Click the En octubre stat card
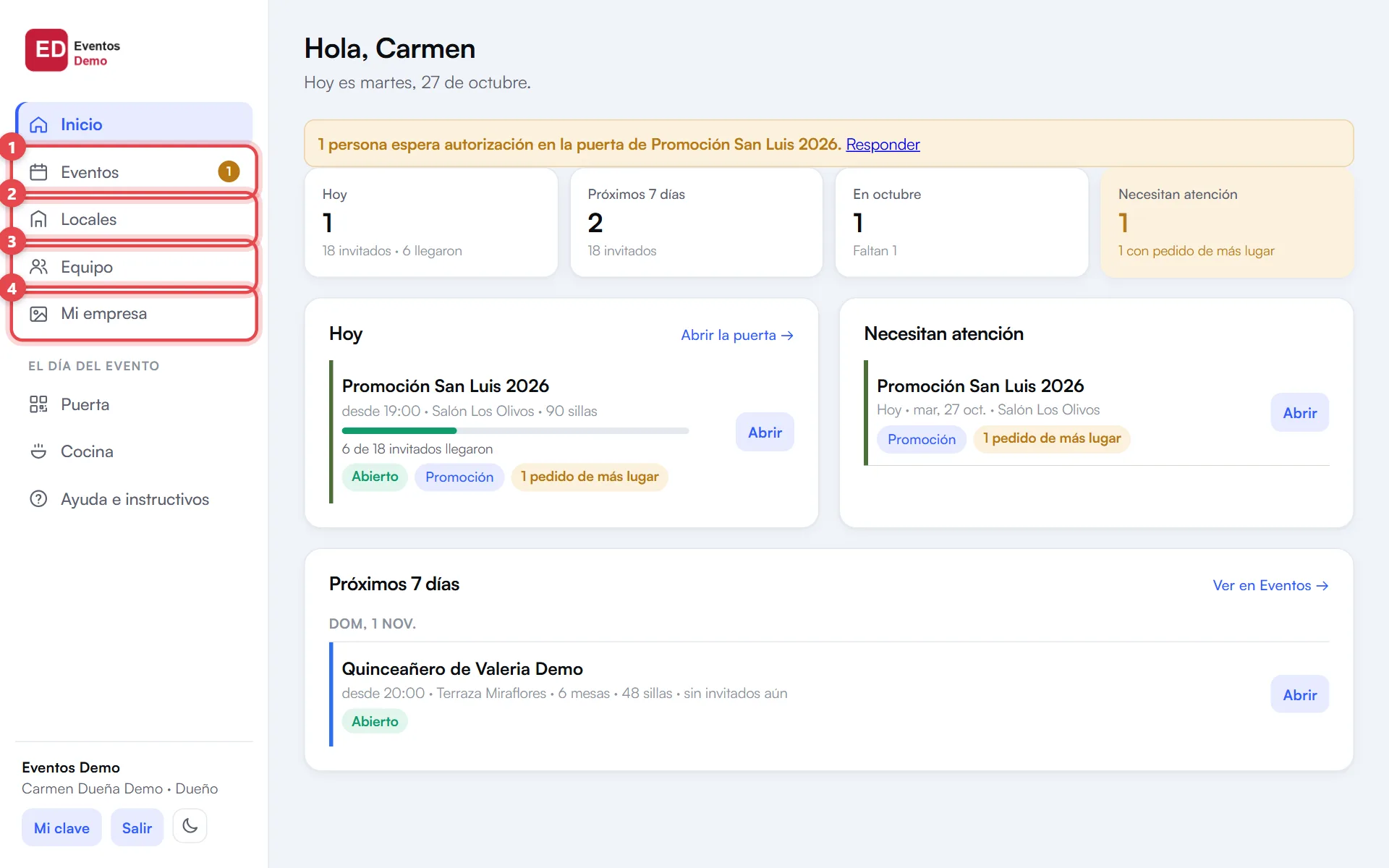Image resolution: width=1389 pixels, height=868 pixels. (x=961, y=222)
